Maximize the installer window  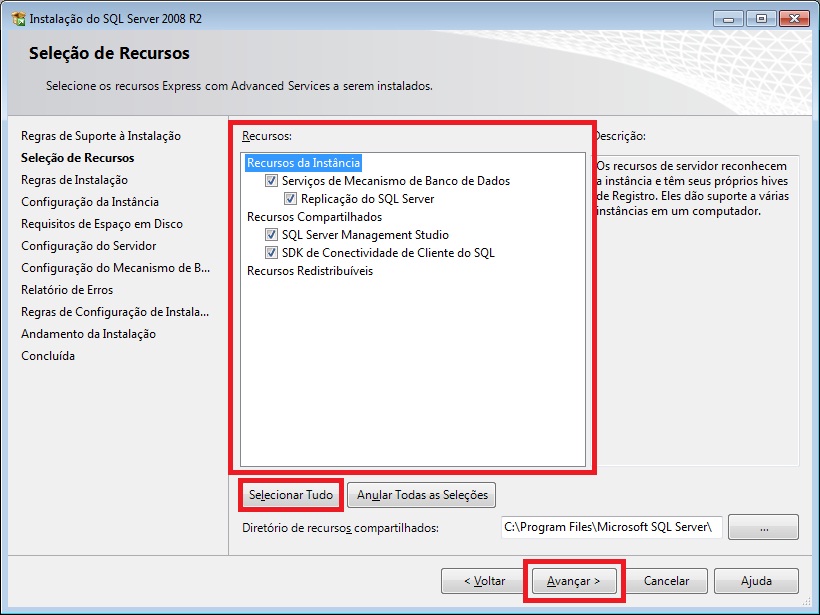761,19
